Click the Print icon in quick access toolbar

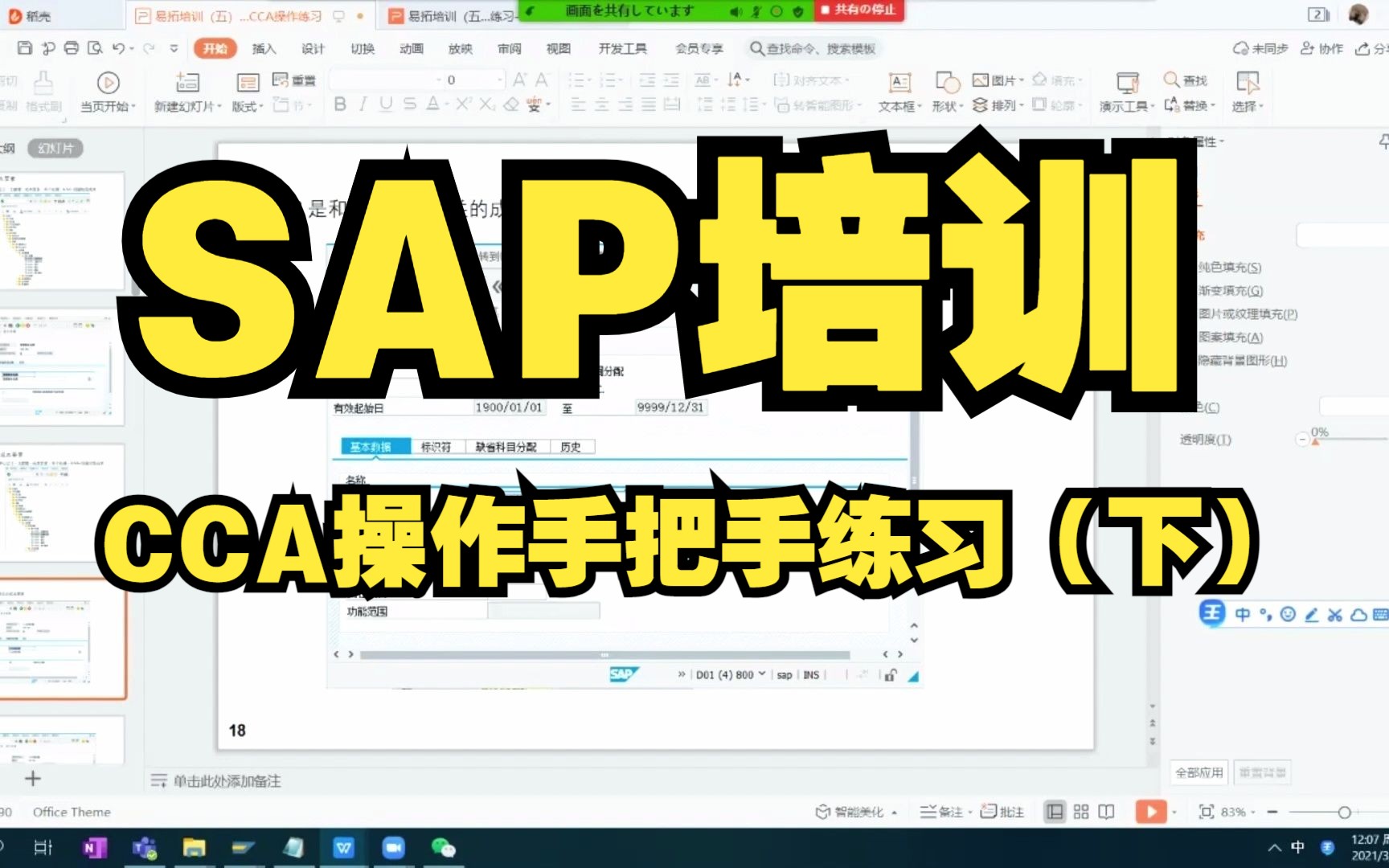tap(72, 48)
